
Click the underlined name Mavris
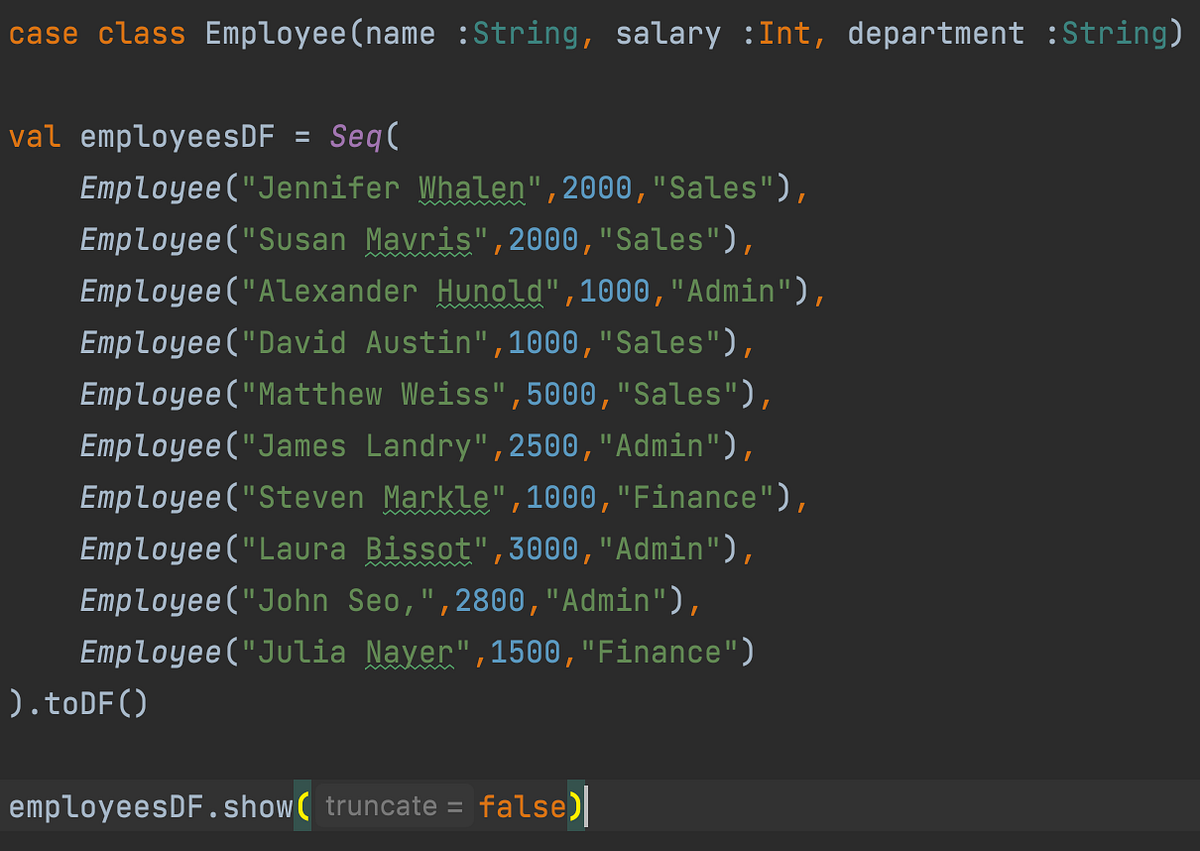[418, 240]
